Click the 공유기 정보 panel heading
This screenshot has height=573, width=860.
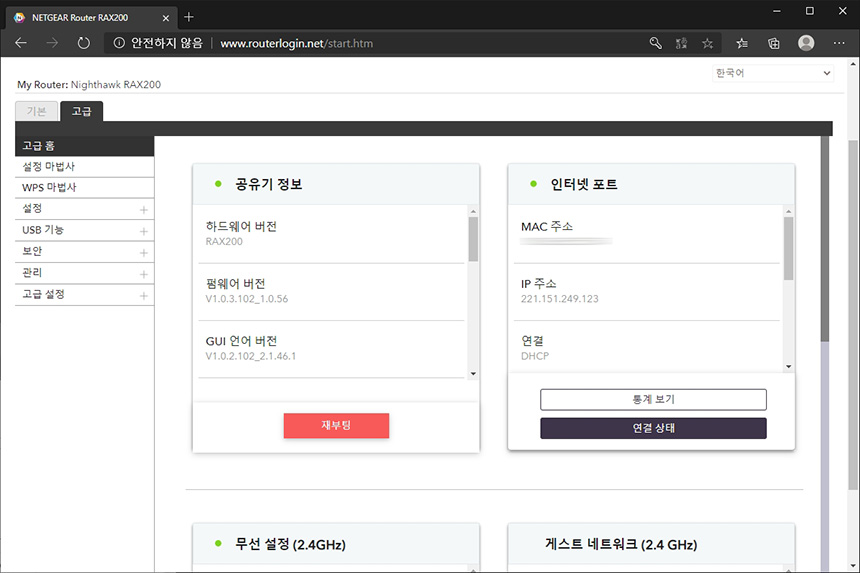tap(269, 184)
